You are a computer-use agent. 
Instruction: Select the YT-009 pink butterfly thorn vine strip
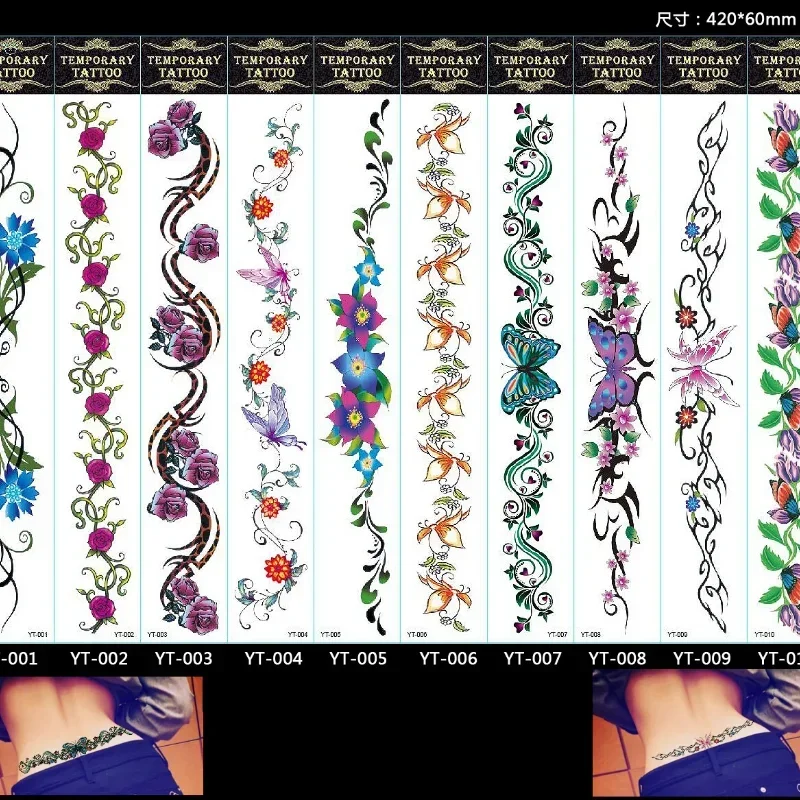click(x=704, y=367)
